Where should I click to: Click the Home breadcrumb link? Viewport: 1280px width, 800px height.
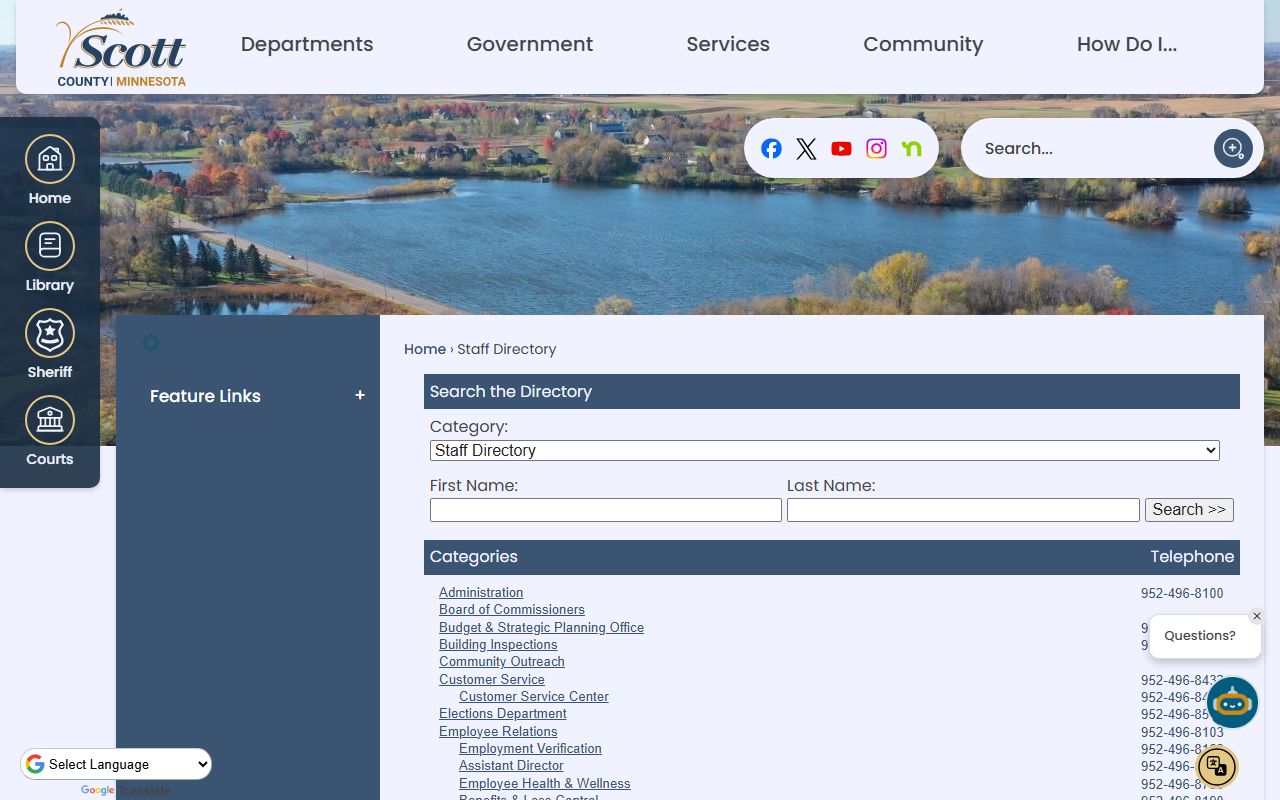click(425, 349)
